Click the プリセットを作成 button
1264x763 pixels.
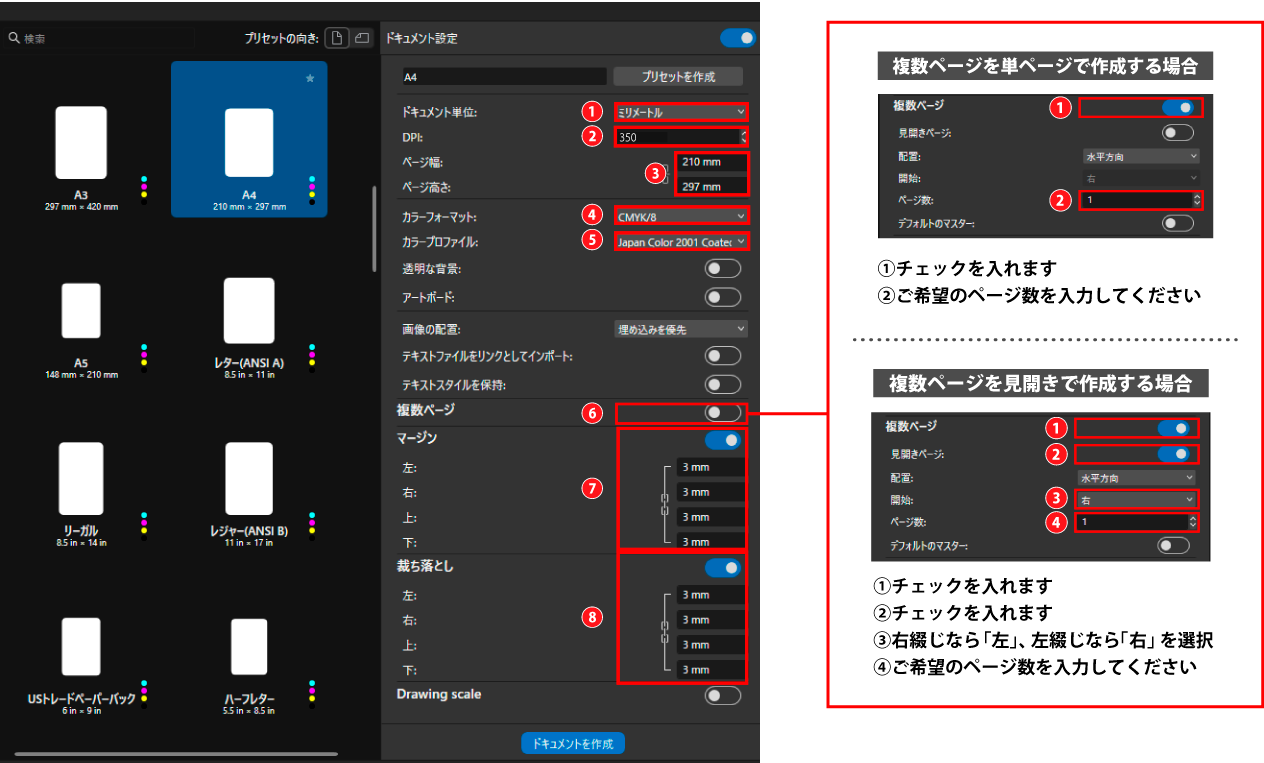tap(678, 76)
